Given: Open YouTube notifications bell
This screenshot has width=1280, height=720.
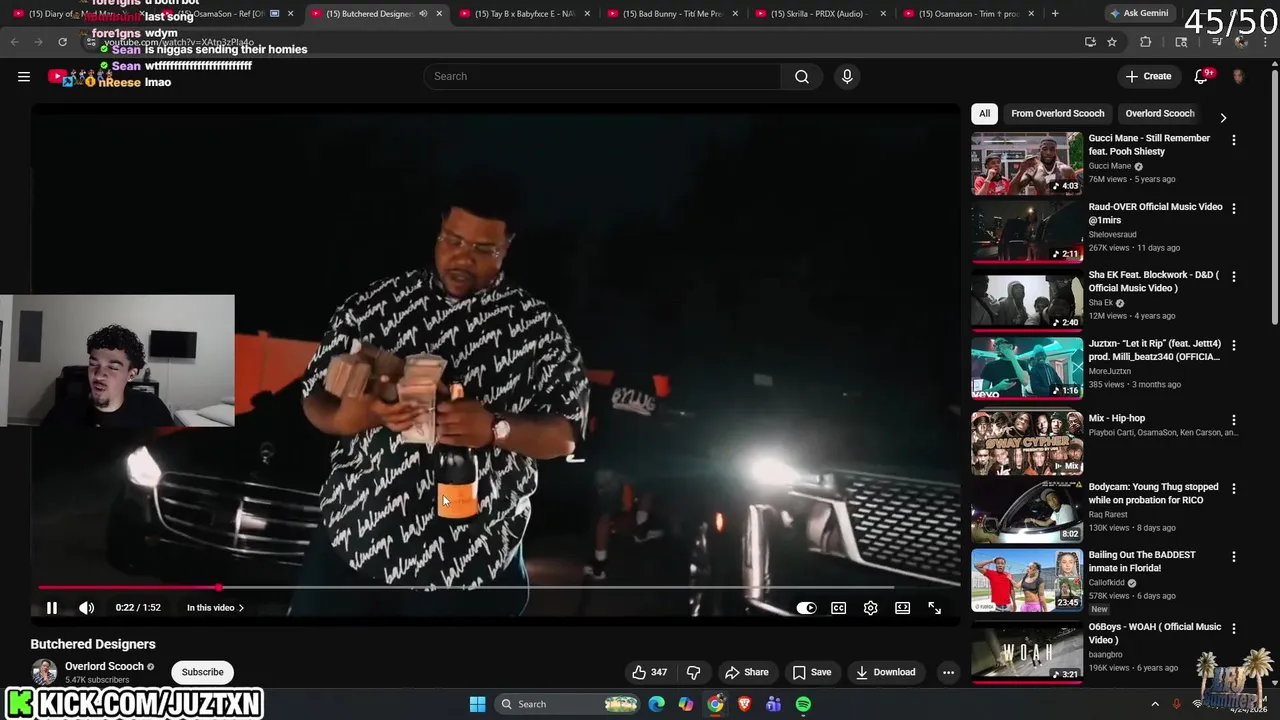Looking at the screenshot, I should point(1201,76).
